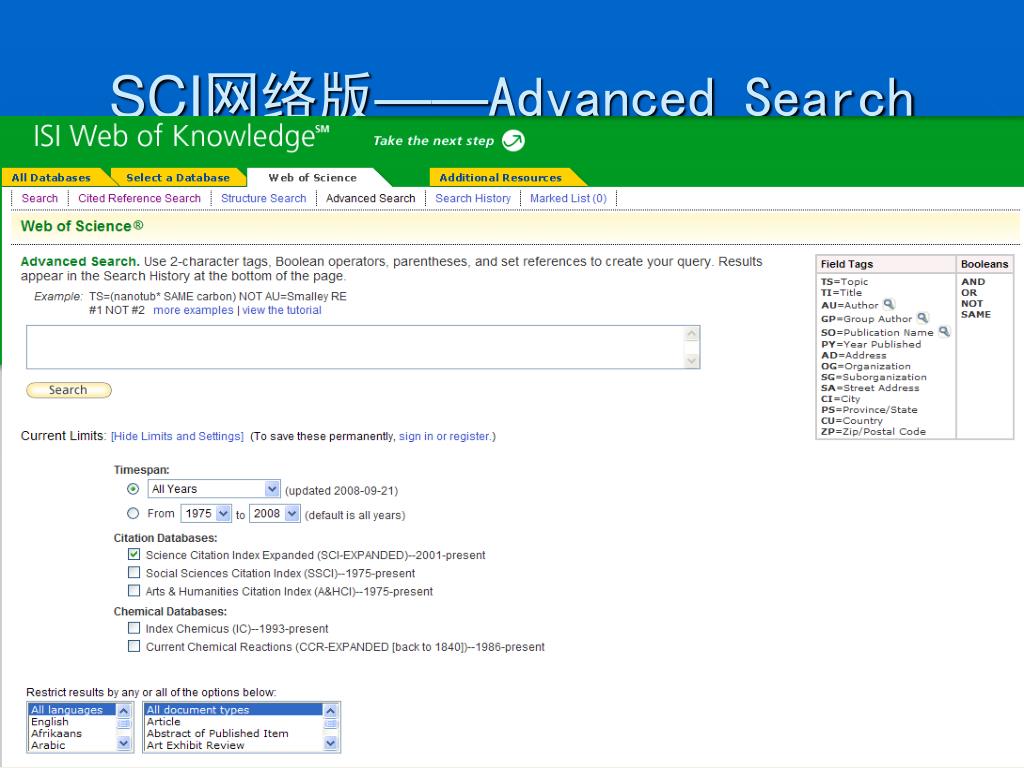Viewport: 1024px width, 768px height.
Task: Uncheck Science Citation Index Expanded checkbox
Action: [134, 554]
